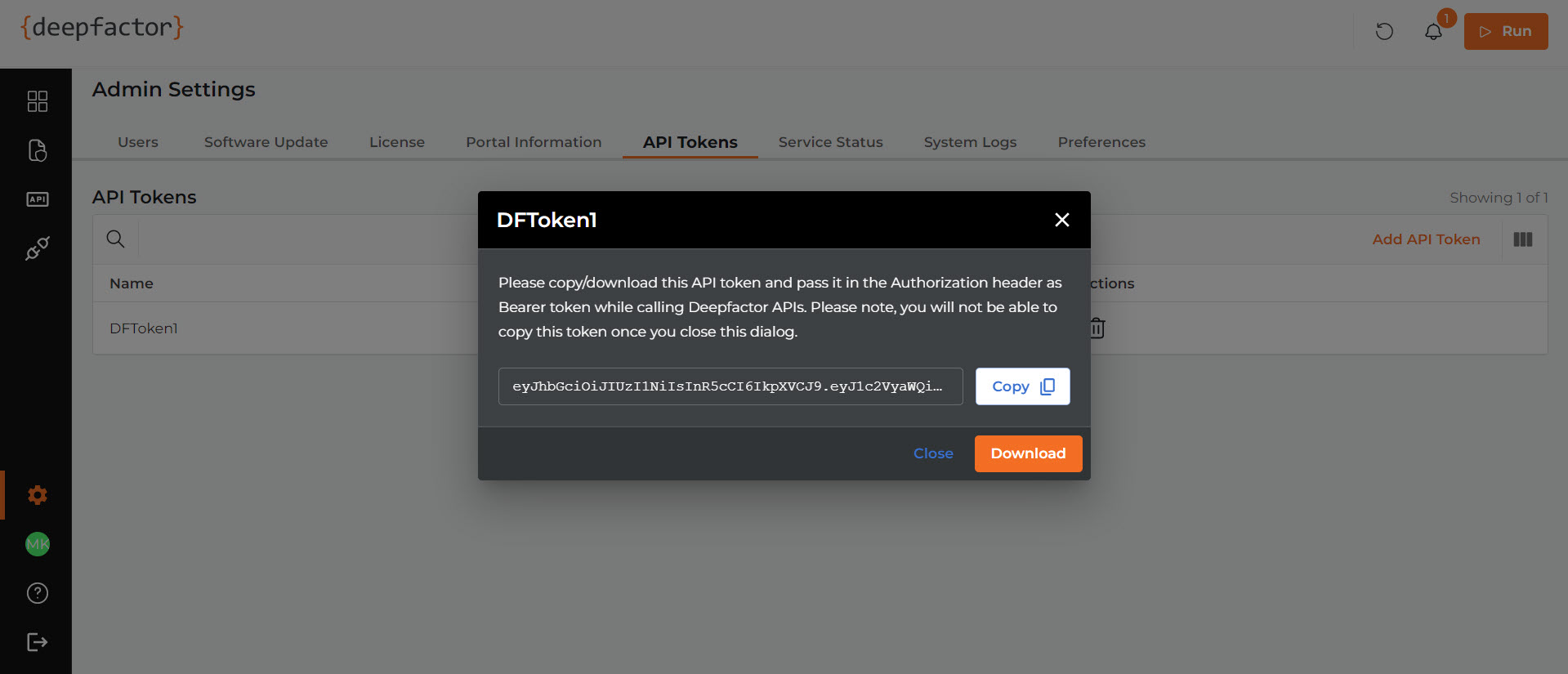Open the integrations plug icon in sidebar
This screenshot has width=1568, height=674.
38,248
